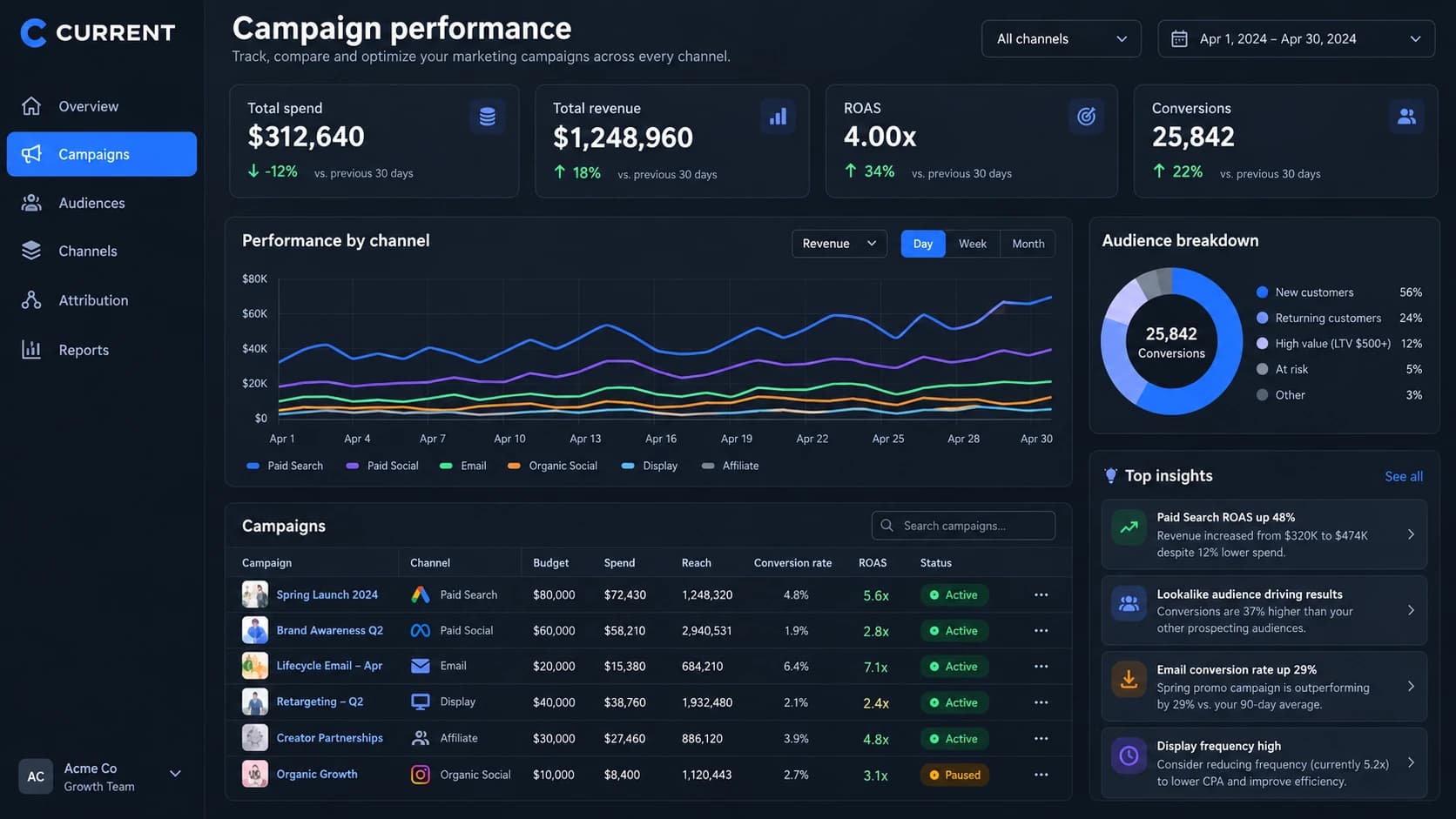Switch chart granularity to Month

(1028, 244)
